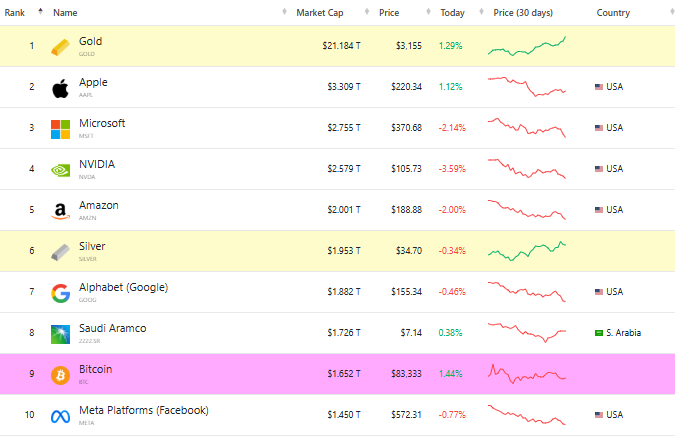Click the USA flag in NVIDIA row
This screenshot has height=436, width=675.
(x=598, y=169)
